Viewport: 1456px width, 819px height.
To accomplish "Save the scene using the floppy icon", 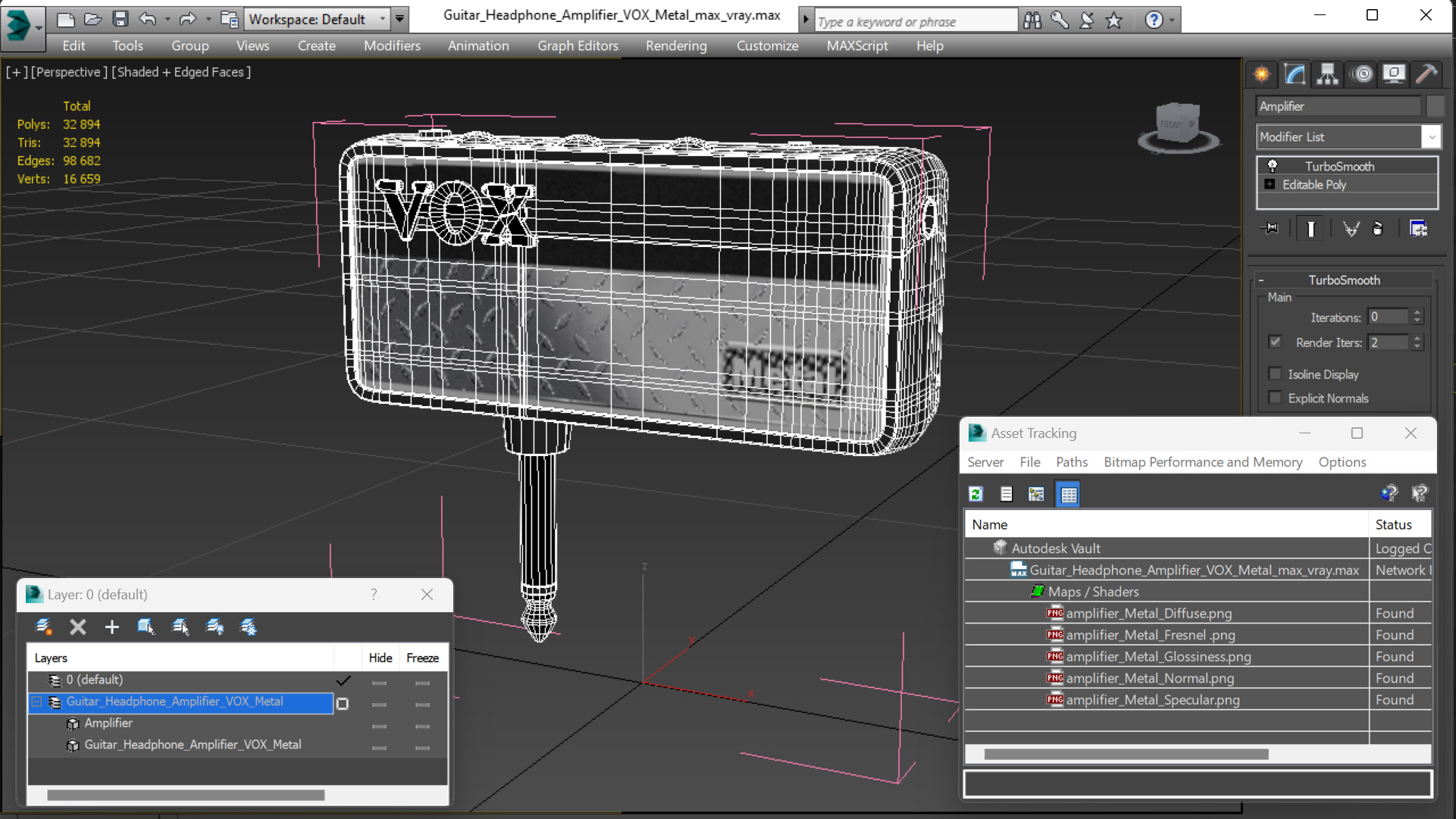I will pos(120,19).
